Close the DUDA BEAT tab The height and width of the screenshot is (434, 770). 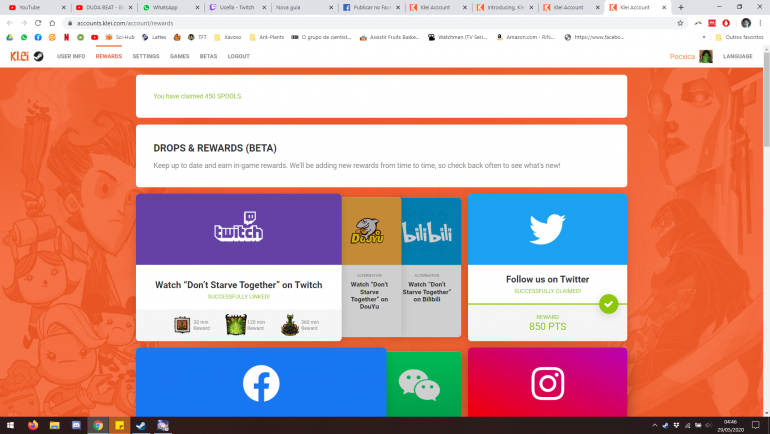pos(130,7)
